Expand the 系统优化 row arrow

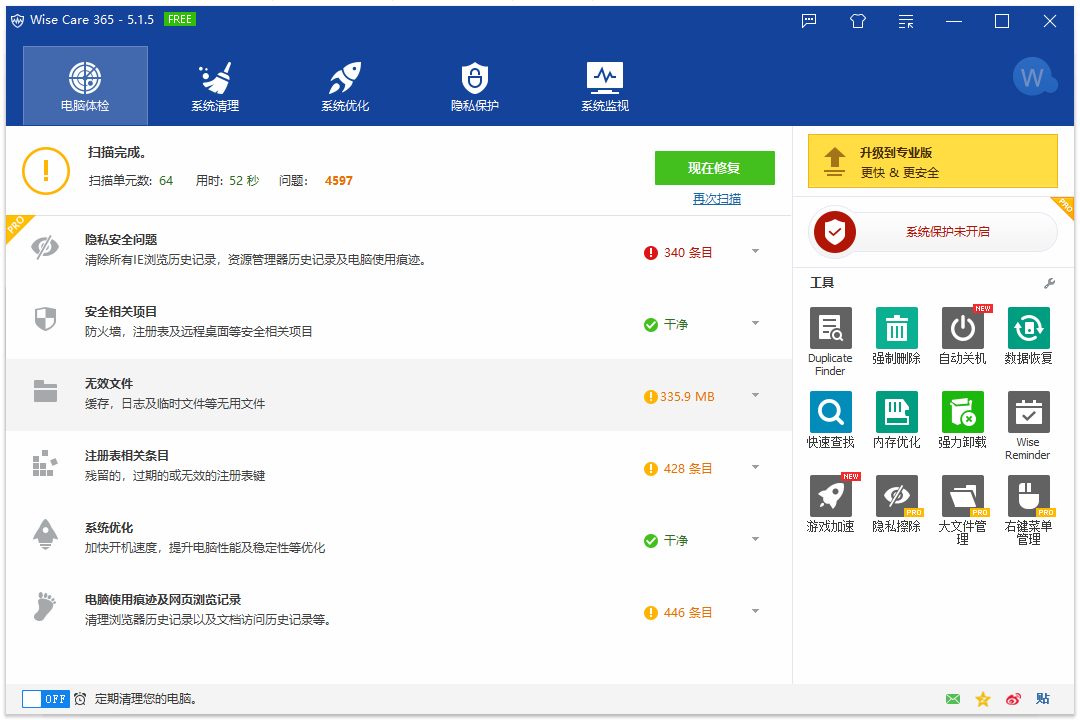756,539
